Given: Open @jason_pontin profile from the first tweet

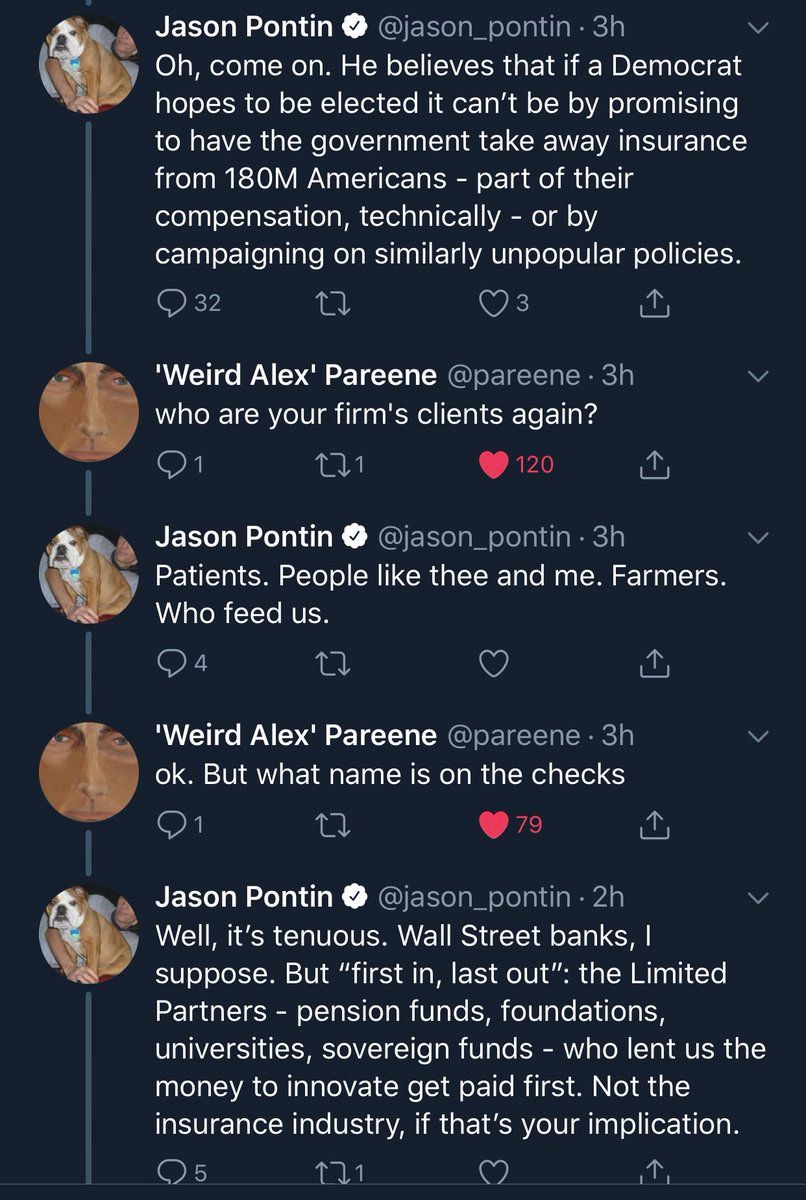Looking at the screenshot, I should 472,29.
